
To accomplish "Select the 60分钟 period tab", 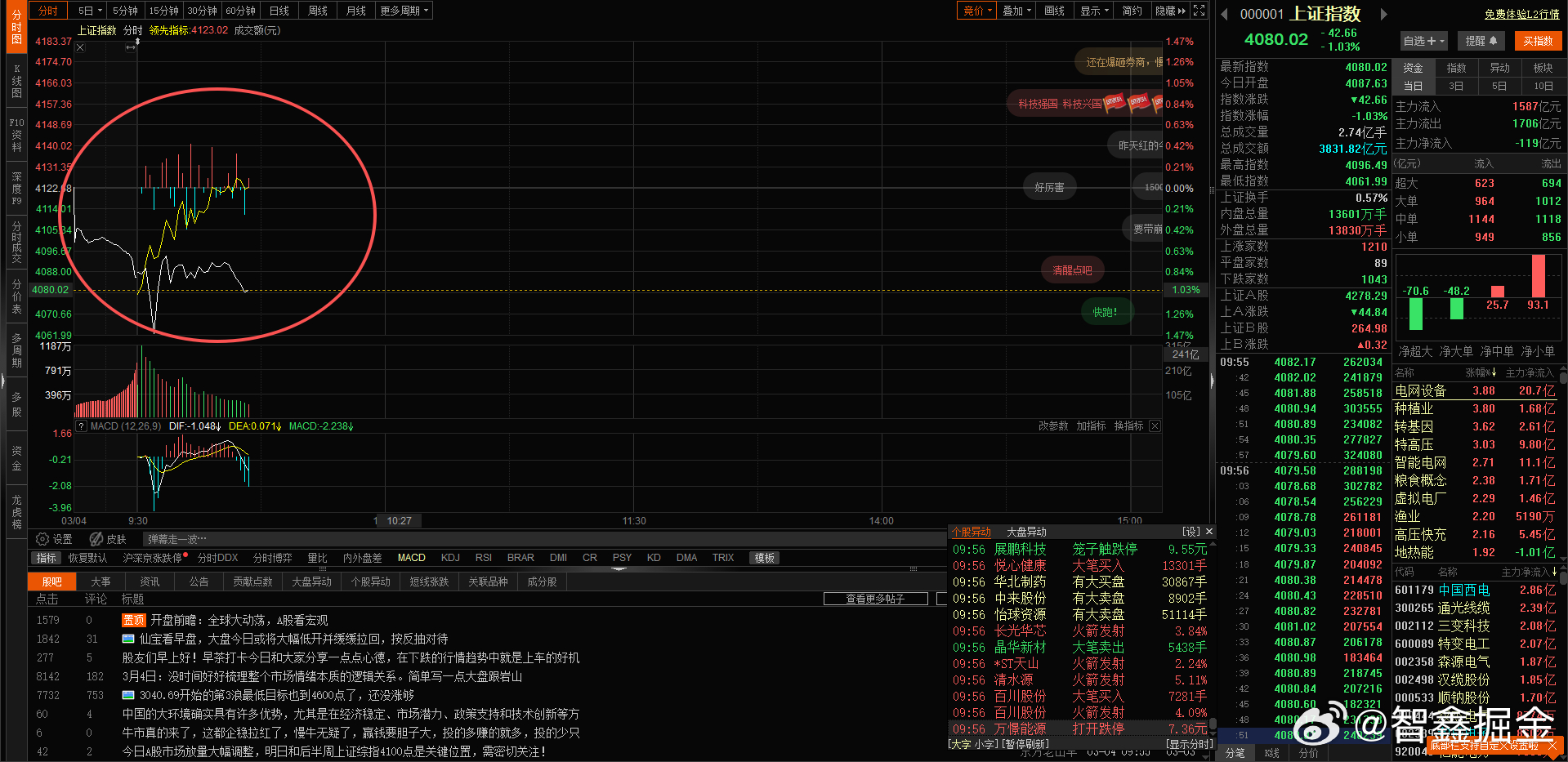I will (241, 11).
